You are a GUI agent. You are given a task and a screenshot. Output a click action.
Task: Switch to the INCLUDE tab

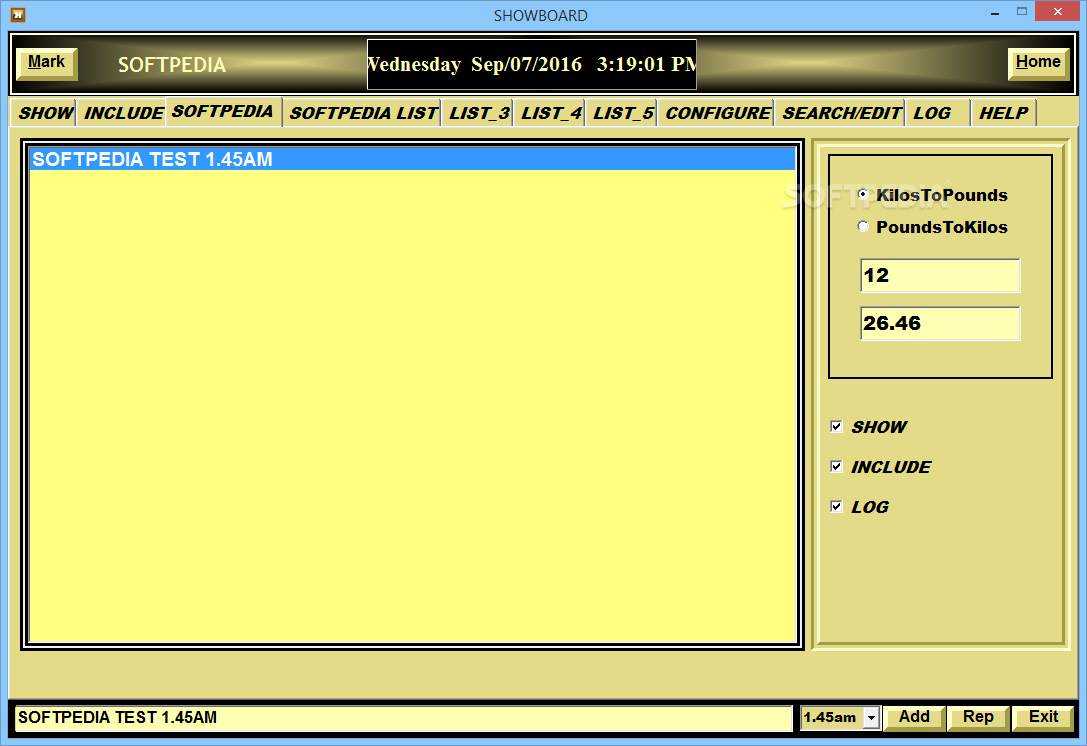pos(122,113)
